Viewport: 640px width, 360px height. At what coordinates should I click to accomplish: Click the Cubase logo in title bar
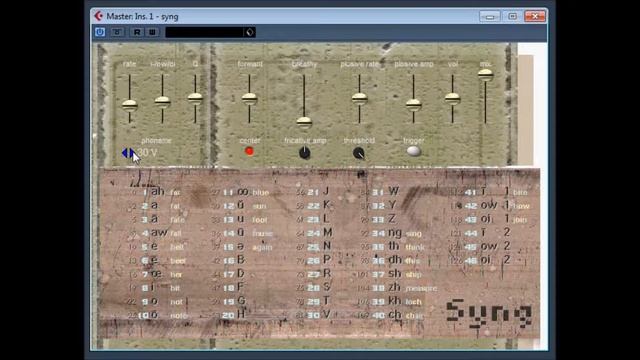pyautogui.click(x=98, y=16)
